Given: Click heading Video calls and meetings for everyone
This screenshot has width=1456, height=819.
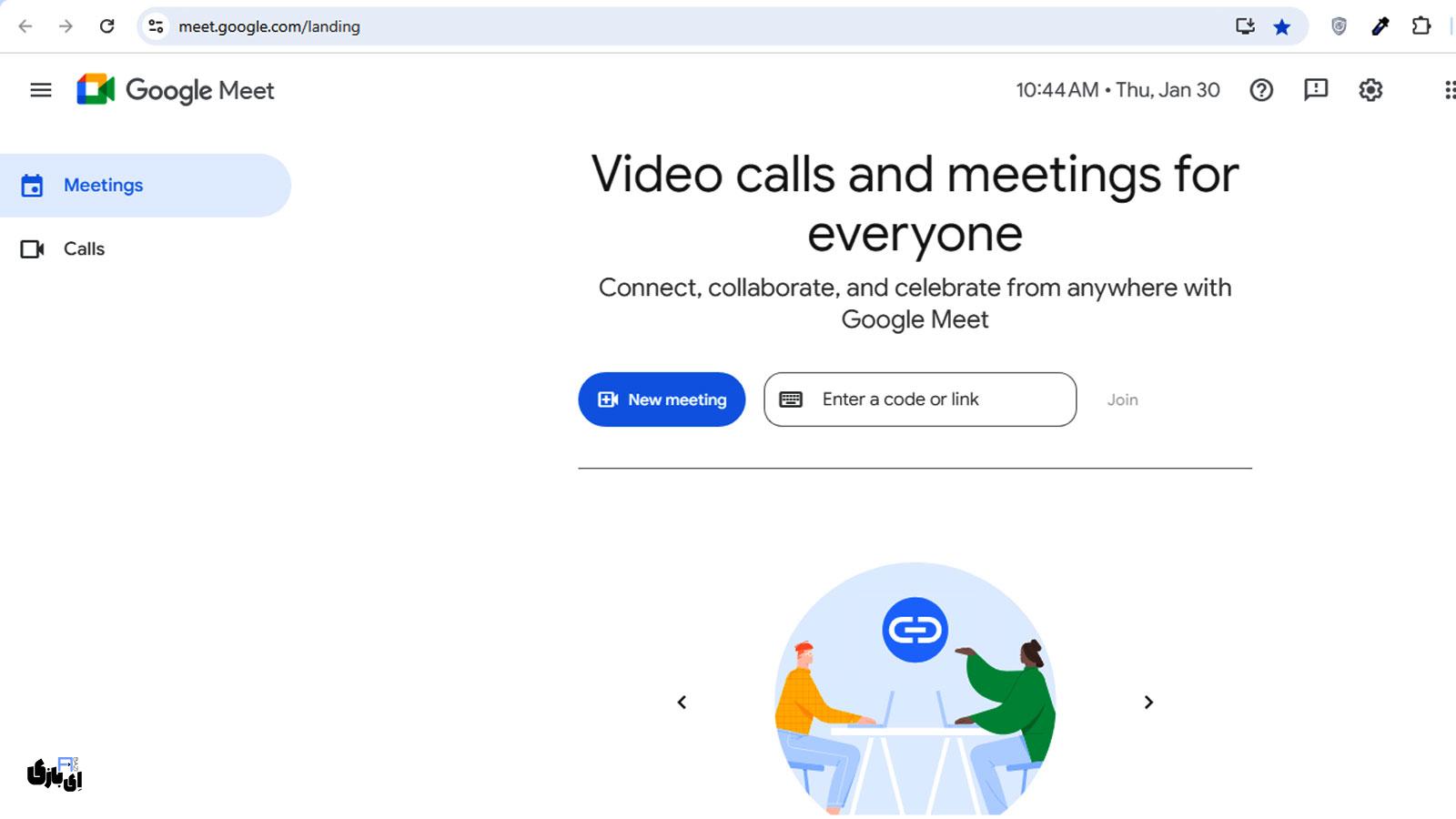Looking at the screenshot, I should point(915,204).
